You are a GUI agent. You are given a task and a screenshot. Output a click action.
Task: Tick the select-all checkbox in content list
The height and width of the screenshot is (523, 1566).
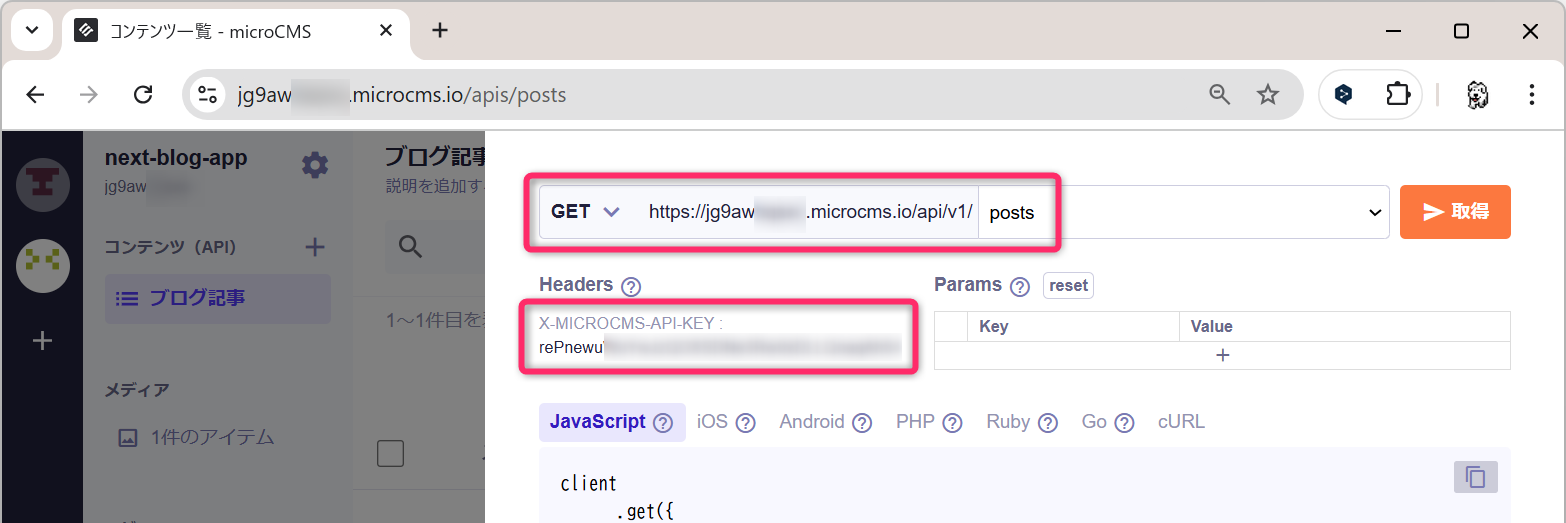(x=390, y=454)
